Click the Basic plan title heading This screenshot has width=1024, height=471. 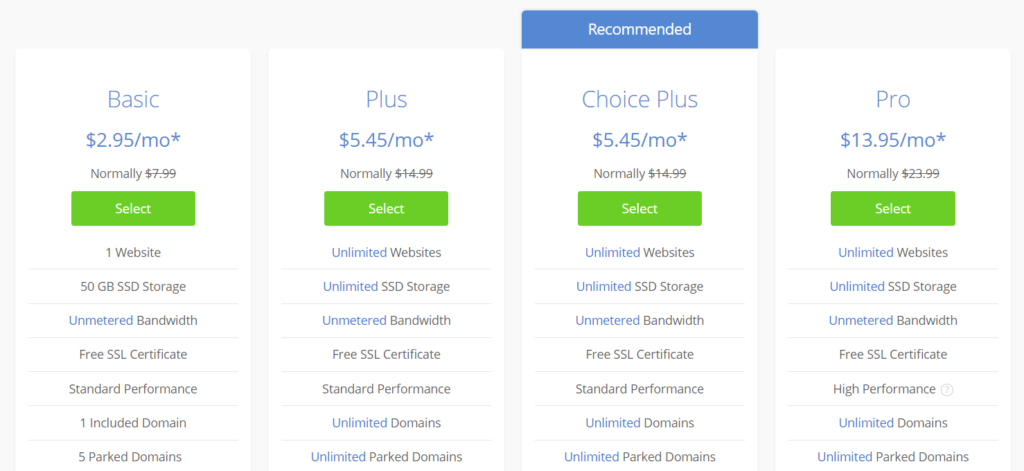pyautogui.click(x=133, y=99)
